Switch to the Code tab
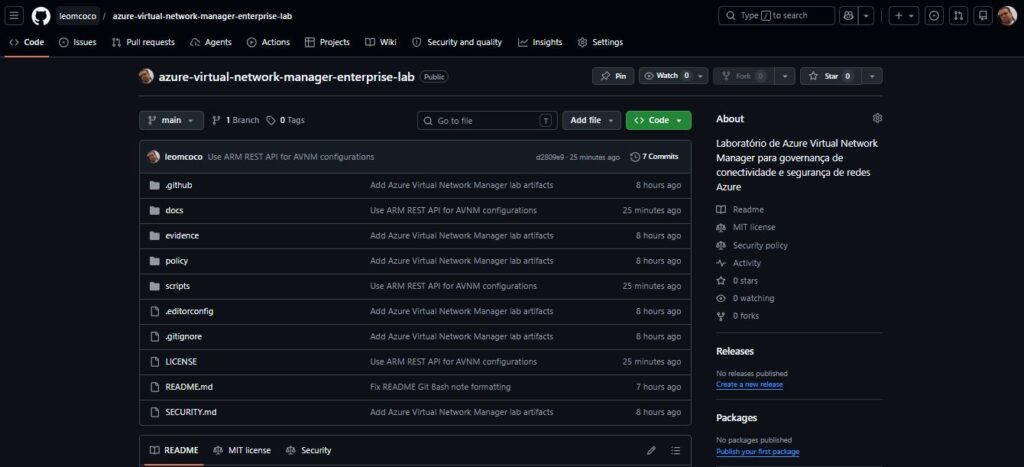Image resolution: width=1024 pixels, height=467 pixels. pos(27,42)
